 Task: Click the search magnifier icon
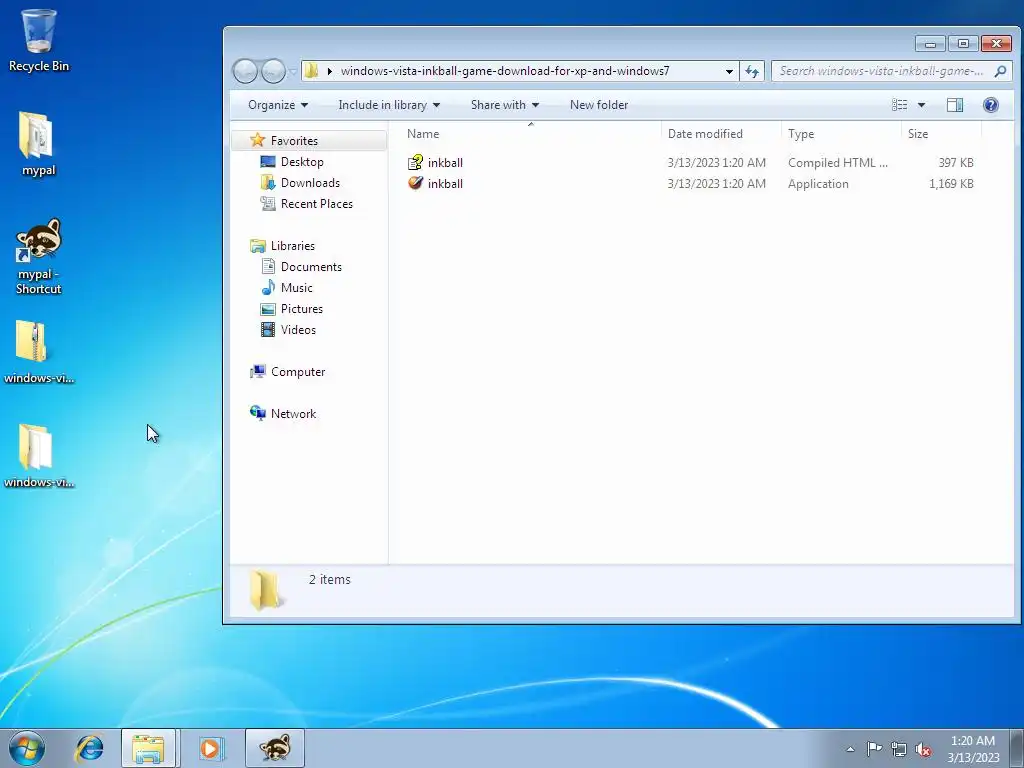[1000, 71]
